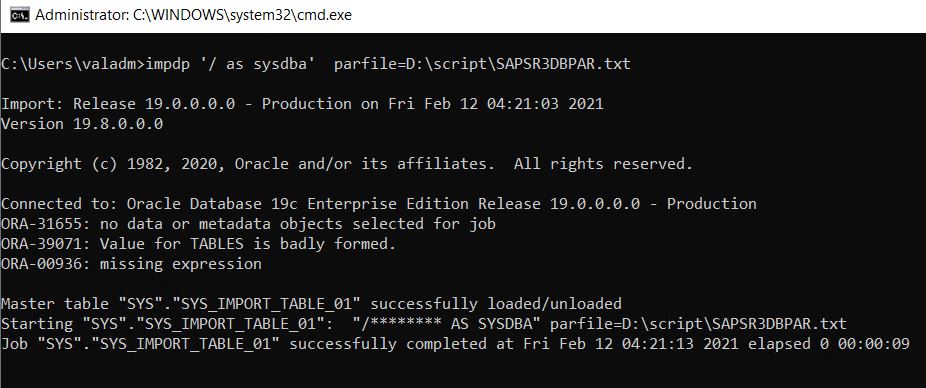Click the Import Release 19.0.0.0.0 line
Screen dimensions: 926x388
(302, 104)
